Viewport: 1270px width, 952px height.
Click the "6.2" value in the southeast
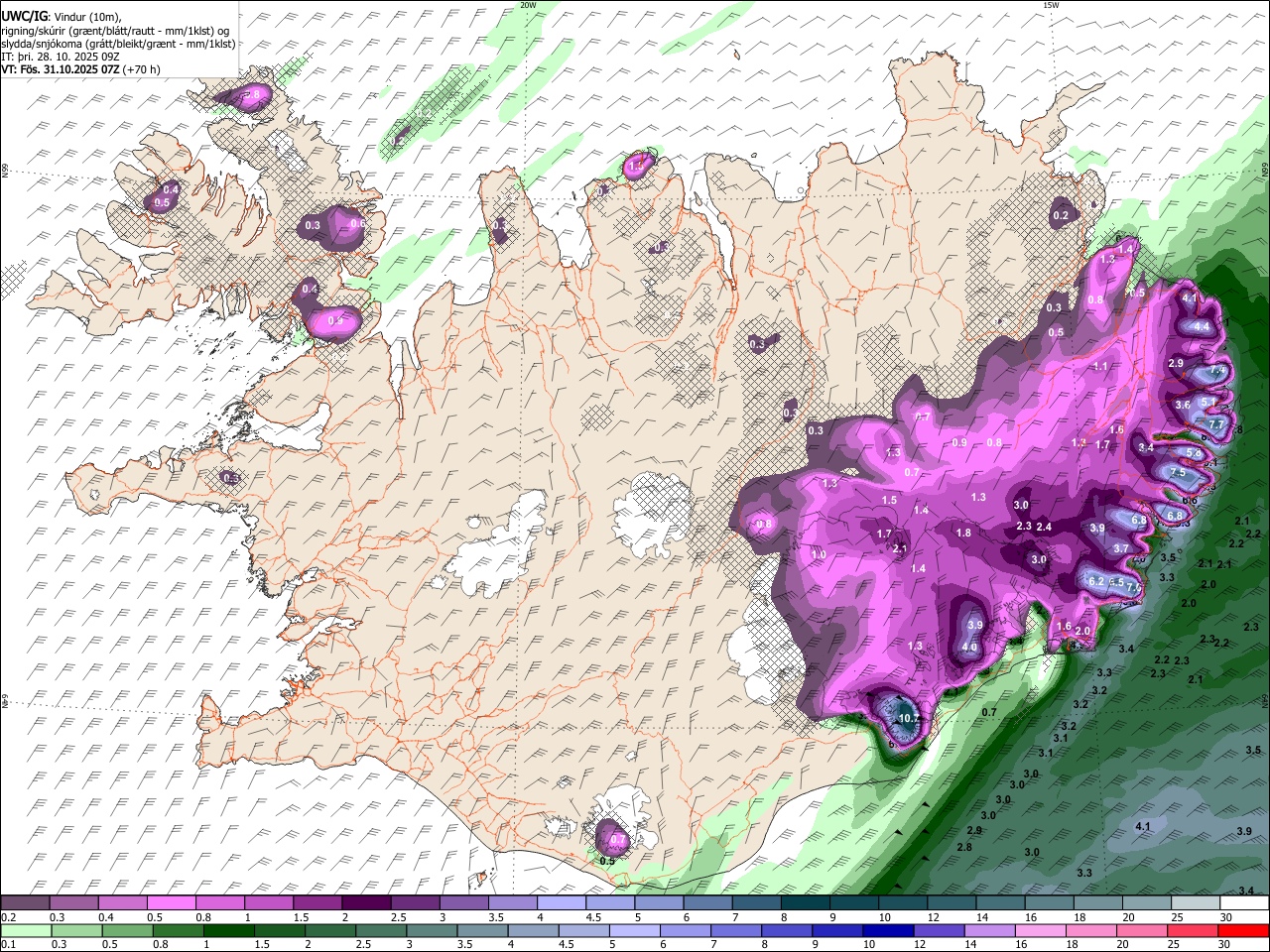1096,581
